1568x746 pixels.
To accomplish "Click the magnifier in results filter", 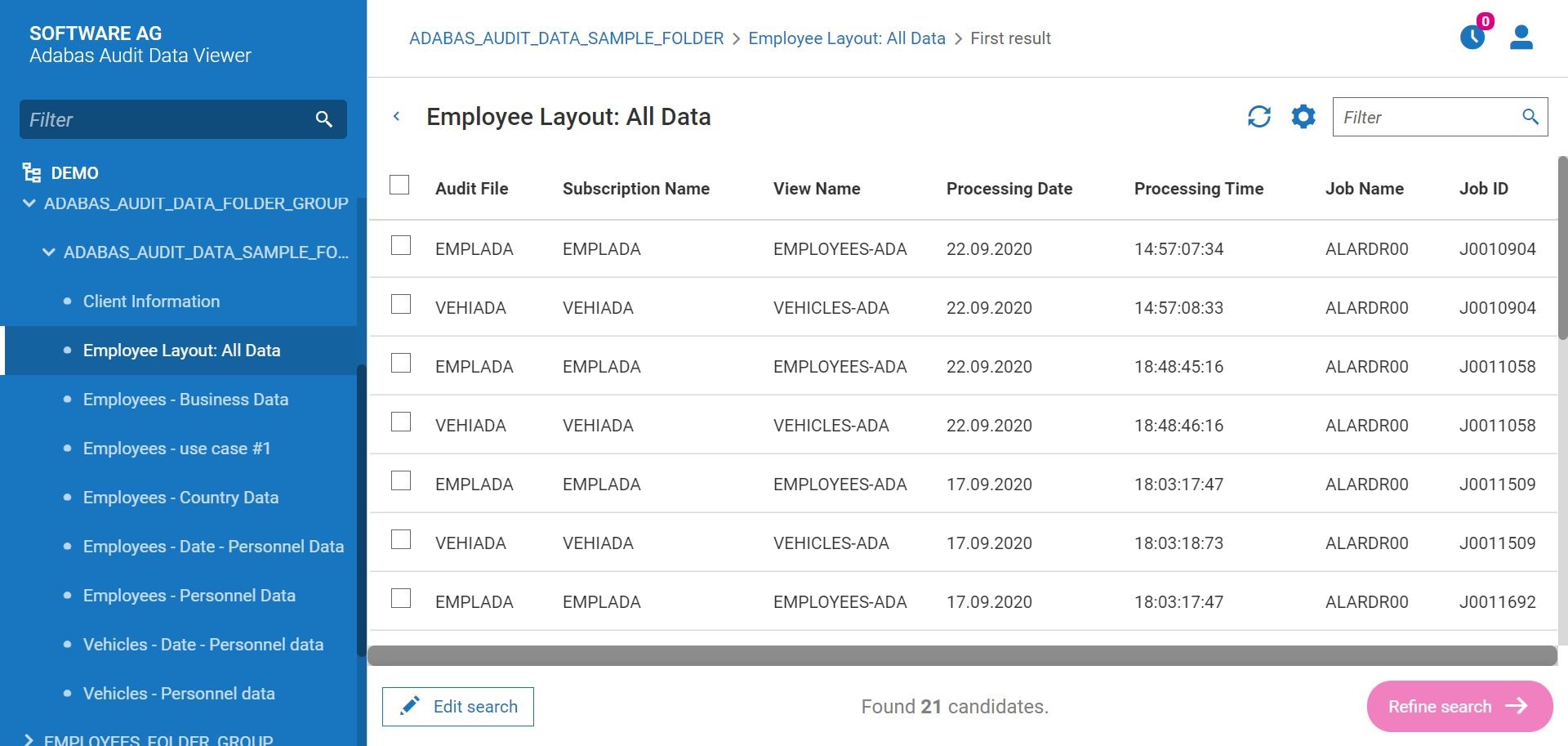I will [x=1530, y=117].
